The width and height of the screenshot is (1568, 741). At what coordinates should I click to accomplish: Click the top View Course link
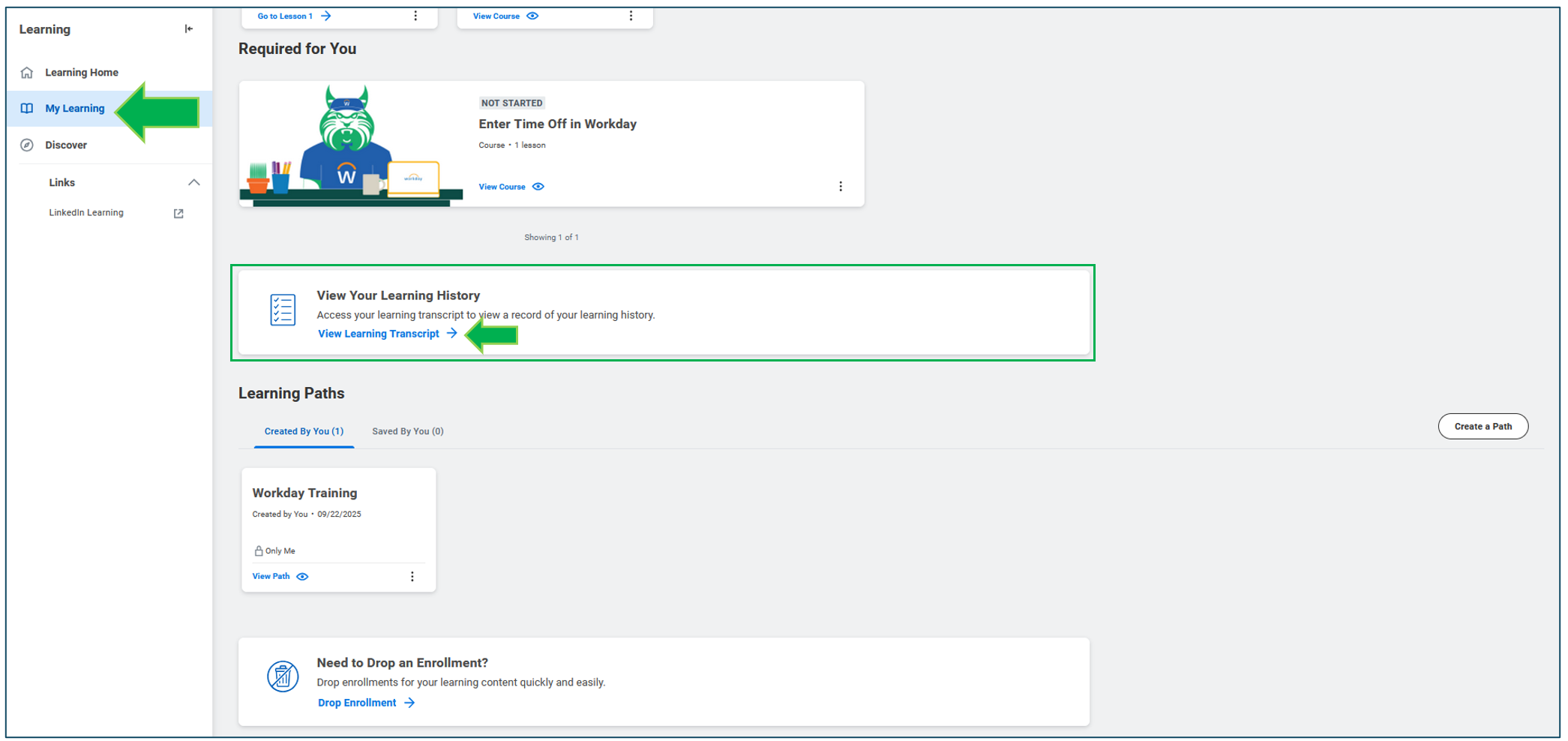tap(496, 16)
